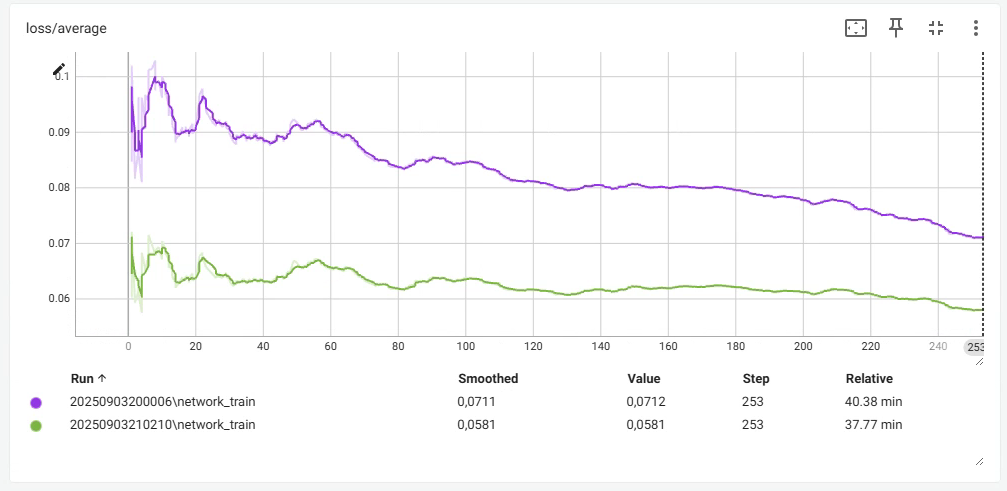
Task: Click the Step column header
Action: 755,379
